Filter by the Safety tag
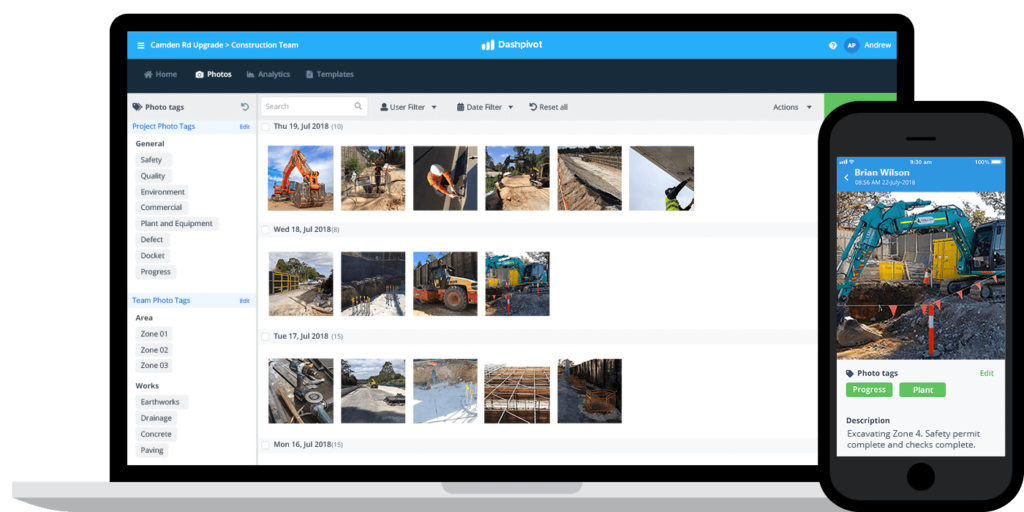Viewport: 1024px width, 512px height. coord(152,160)
